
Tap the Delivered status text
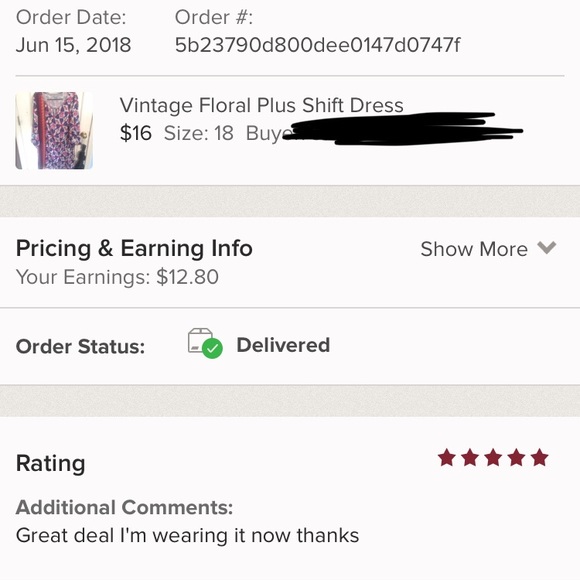tap(283, 345)
